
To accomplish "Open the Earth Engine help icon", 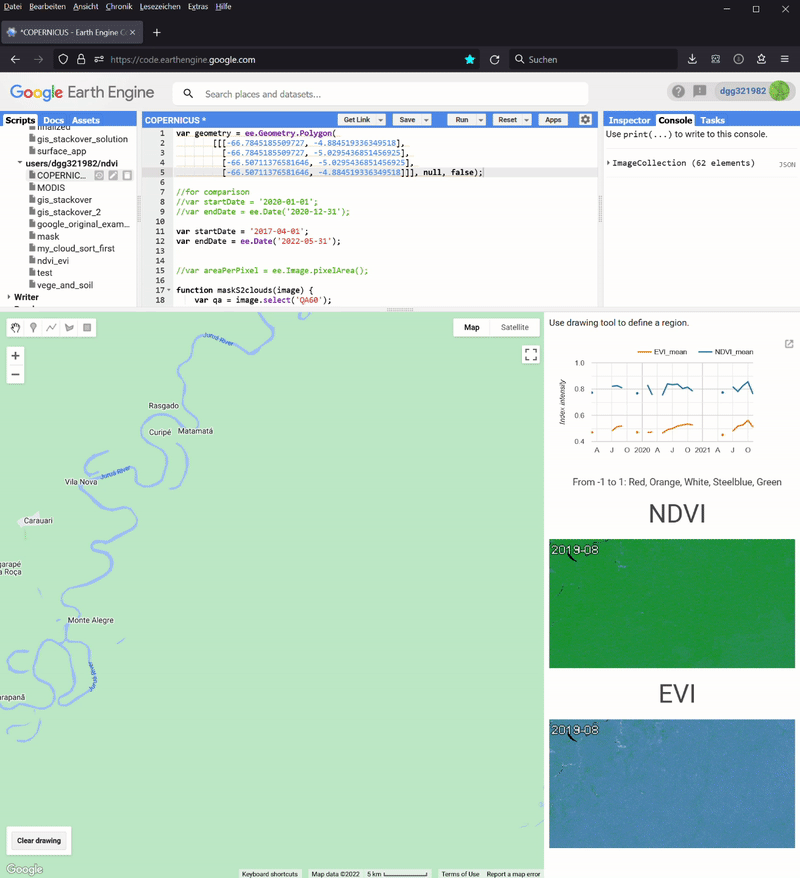I will click(678, 91).
